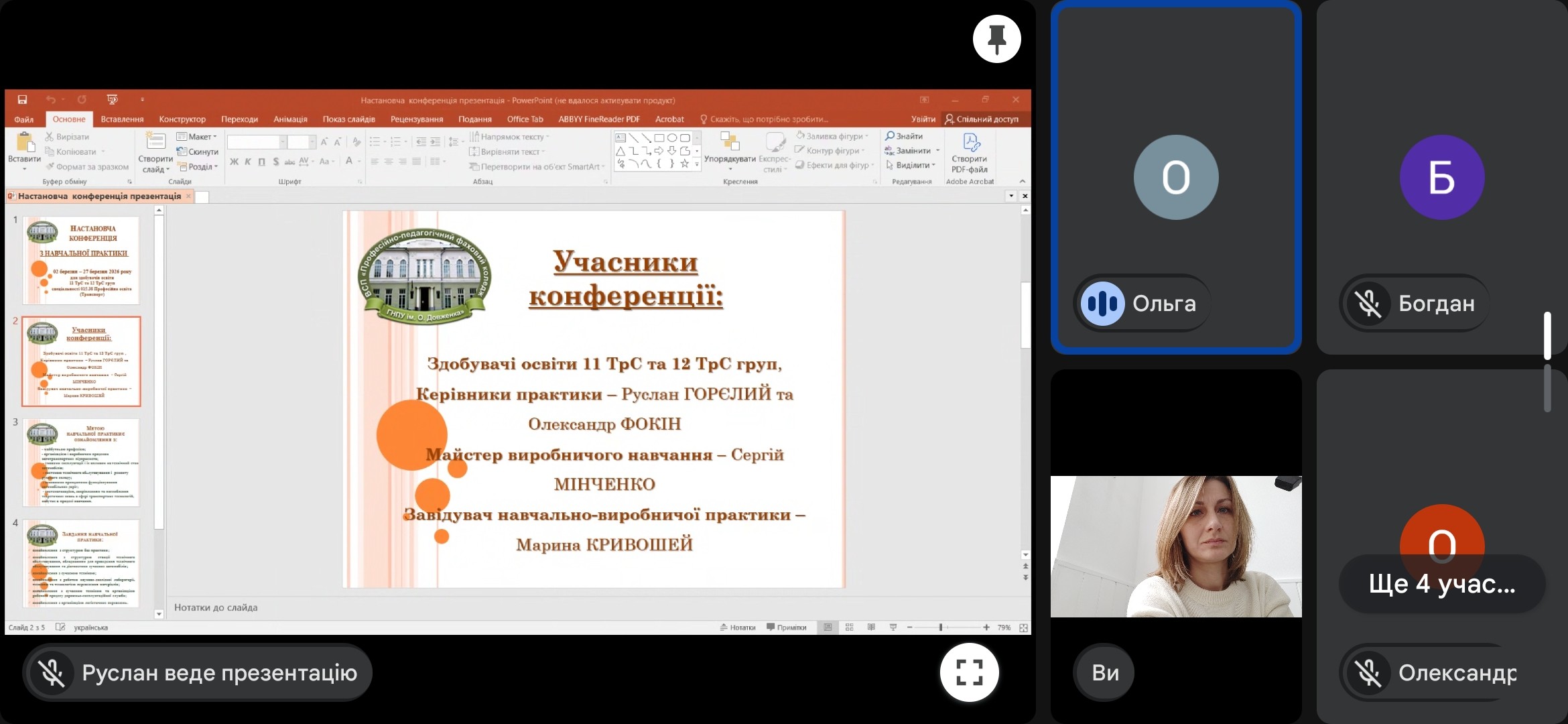Unpin the shared presentation with pin icon

pos(996,39)
